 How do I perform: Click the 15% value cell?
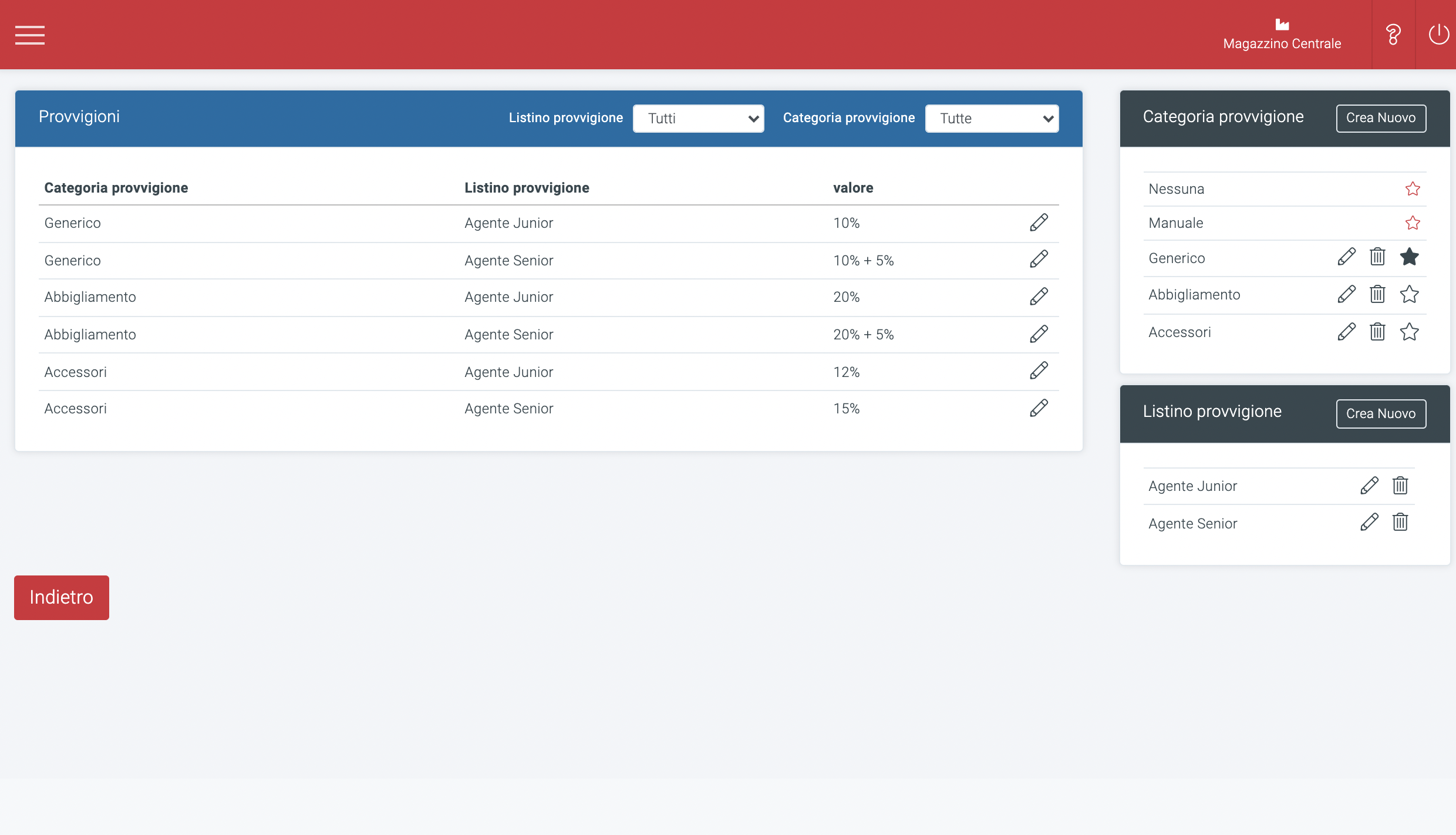[x=846, y=409]
